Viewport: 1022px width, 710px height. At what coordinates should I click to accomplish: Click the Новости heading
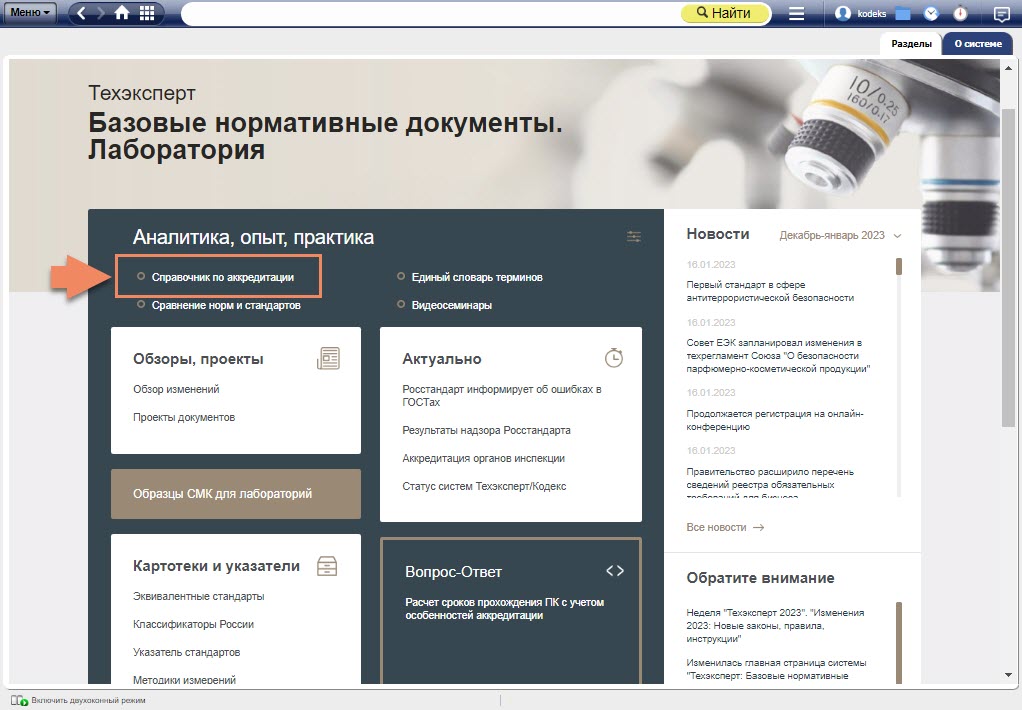[x=718, y=234]
